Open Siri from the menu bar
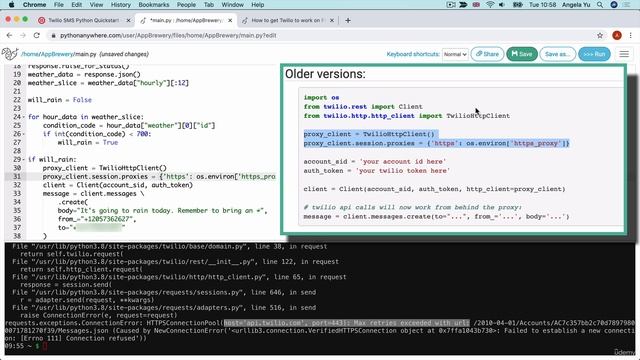 pos(613,4)
